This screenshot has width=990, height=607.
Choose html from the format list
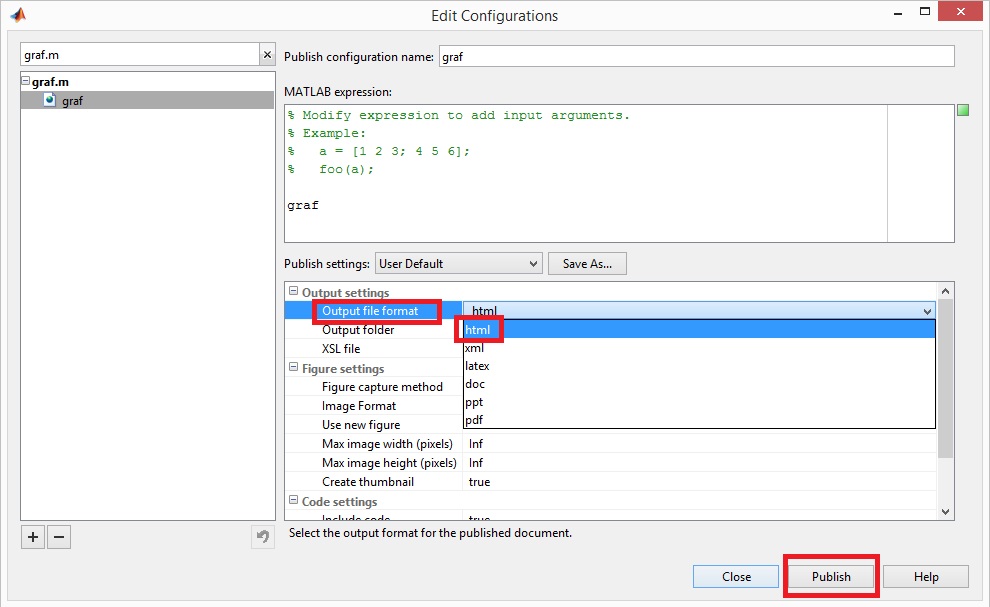pos(699,329)
